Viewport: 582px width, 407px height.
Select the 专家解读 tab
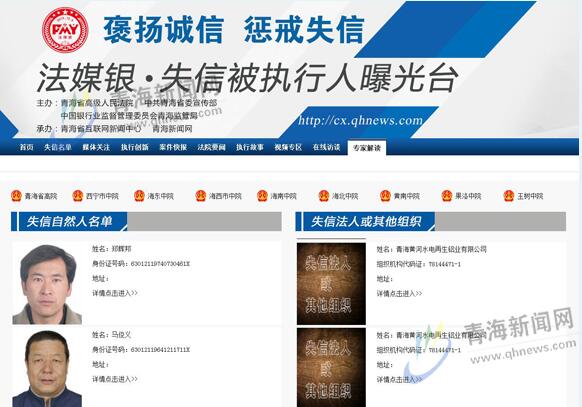coord(367,148)
